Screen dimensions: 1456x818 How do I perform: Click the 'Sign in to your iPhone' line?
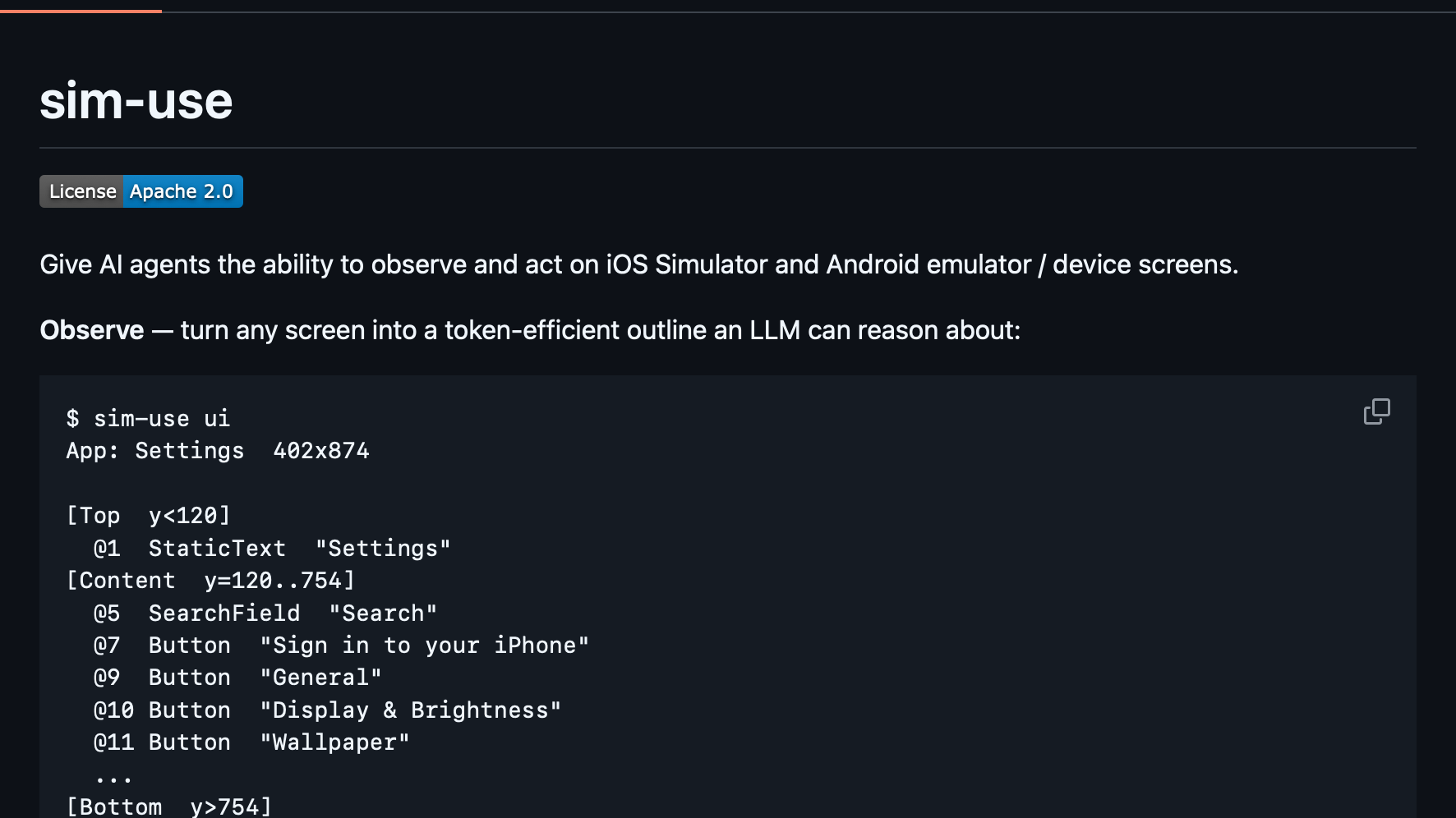(x=341, y=646)
